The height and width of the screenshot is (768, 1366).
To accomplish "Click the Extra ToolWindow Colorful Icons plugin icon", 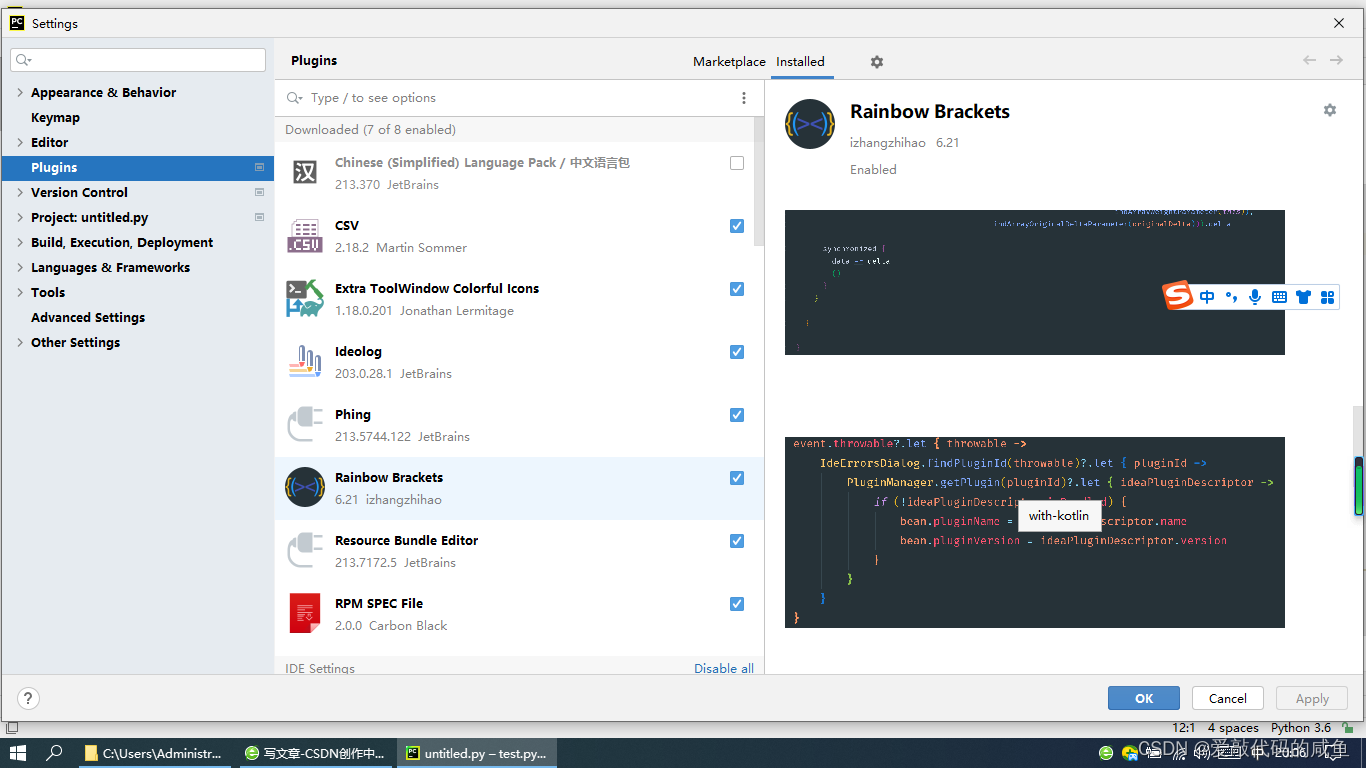I will point(305,299).
